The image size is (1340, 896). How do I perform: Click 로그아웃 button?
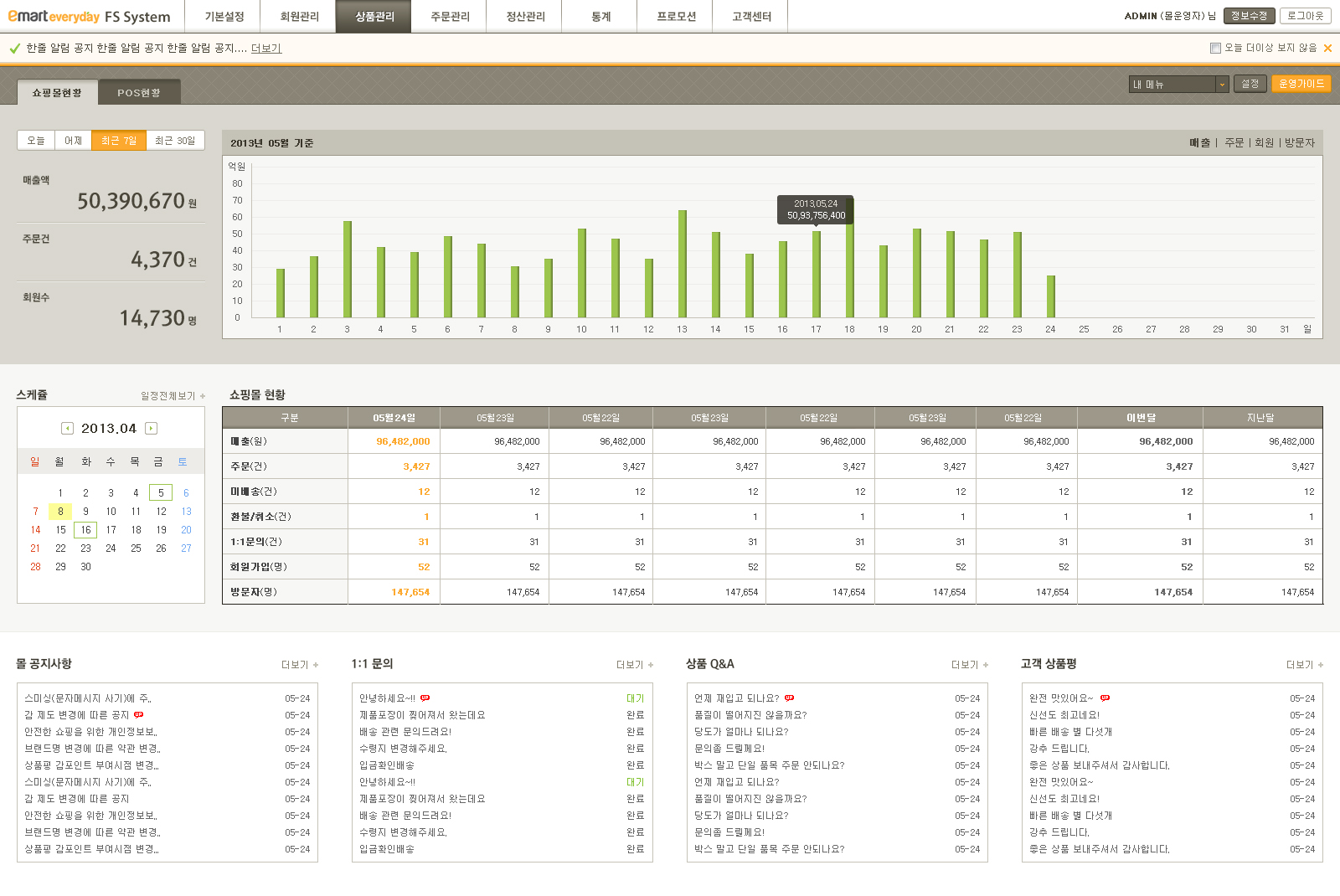pyautogui.click(x=1305, y=16)
